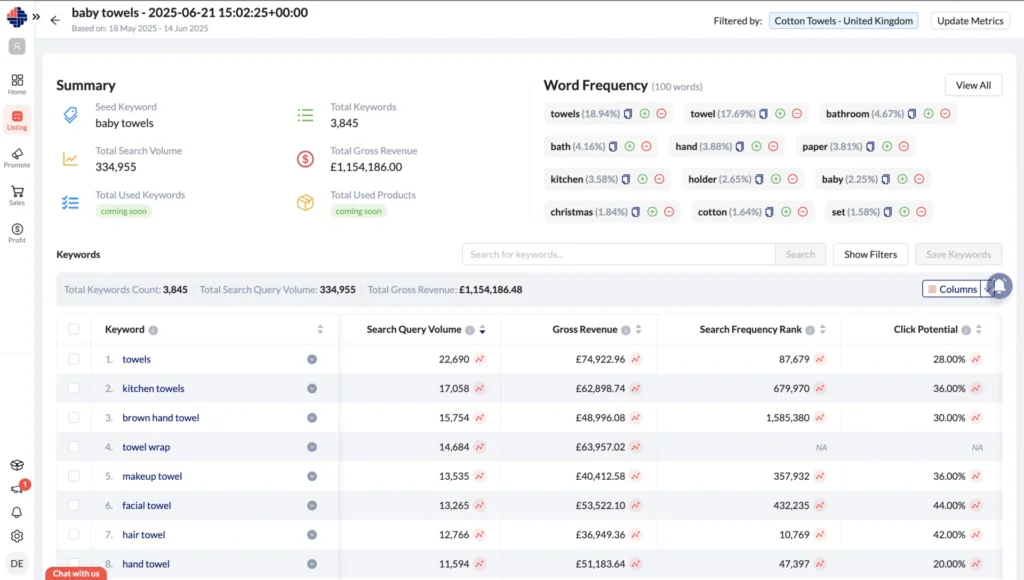Click the Show Filters button

point(871,254)
